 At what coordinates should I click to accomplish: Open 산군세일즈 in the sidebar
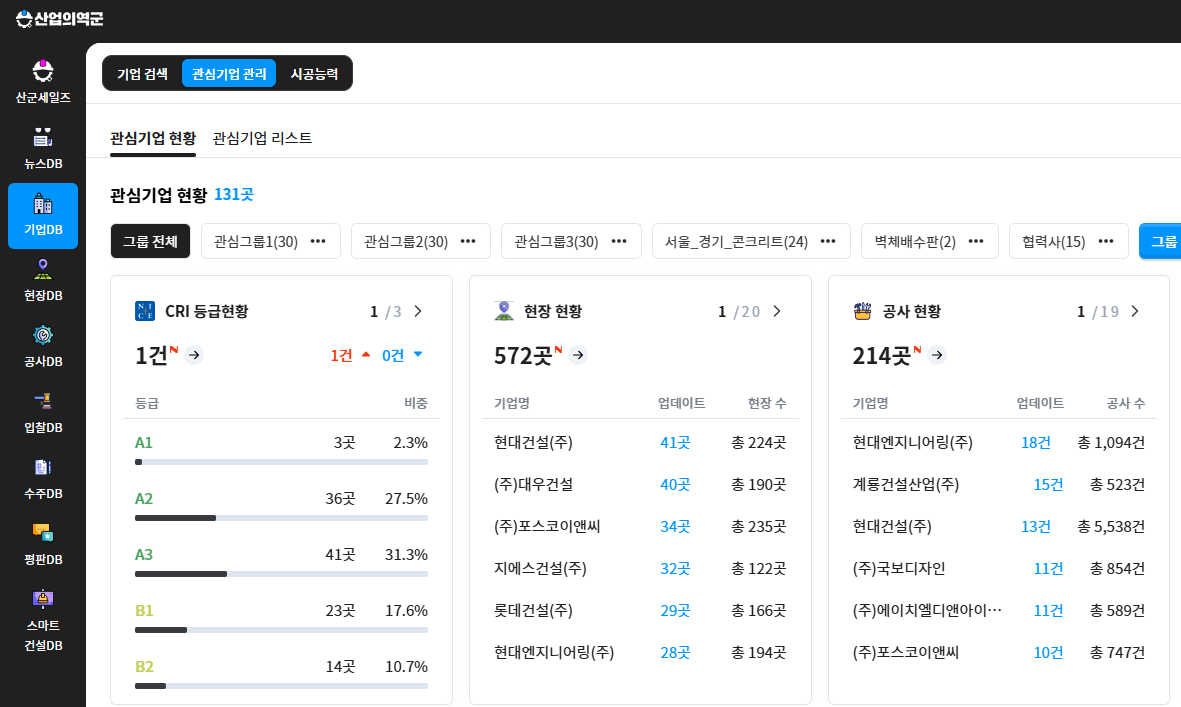tap(43, 81)
